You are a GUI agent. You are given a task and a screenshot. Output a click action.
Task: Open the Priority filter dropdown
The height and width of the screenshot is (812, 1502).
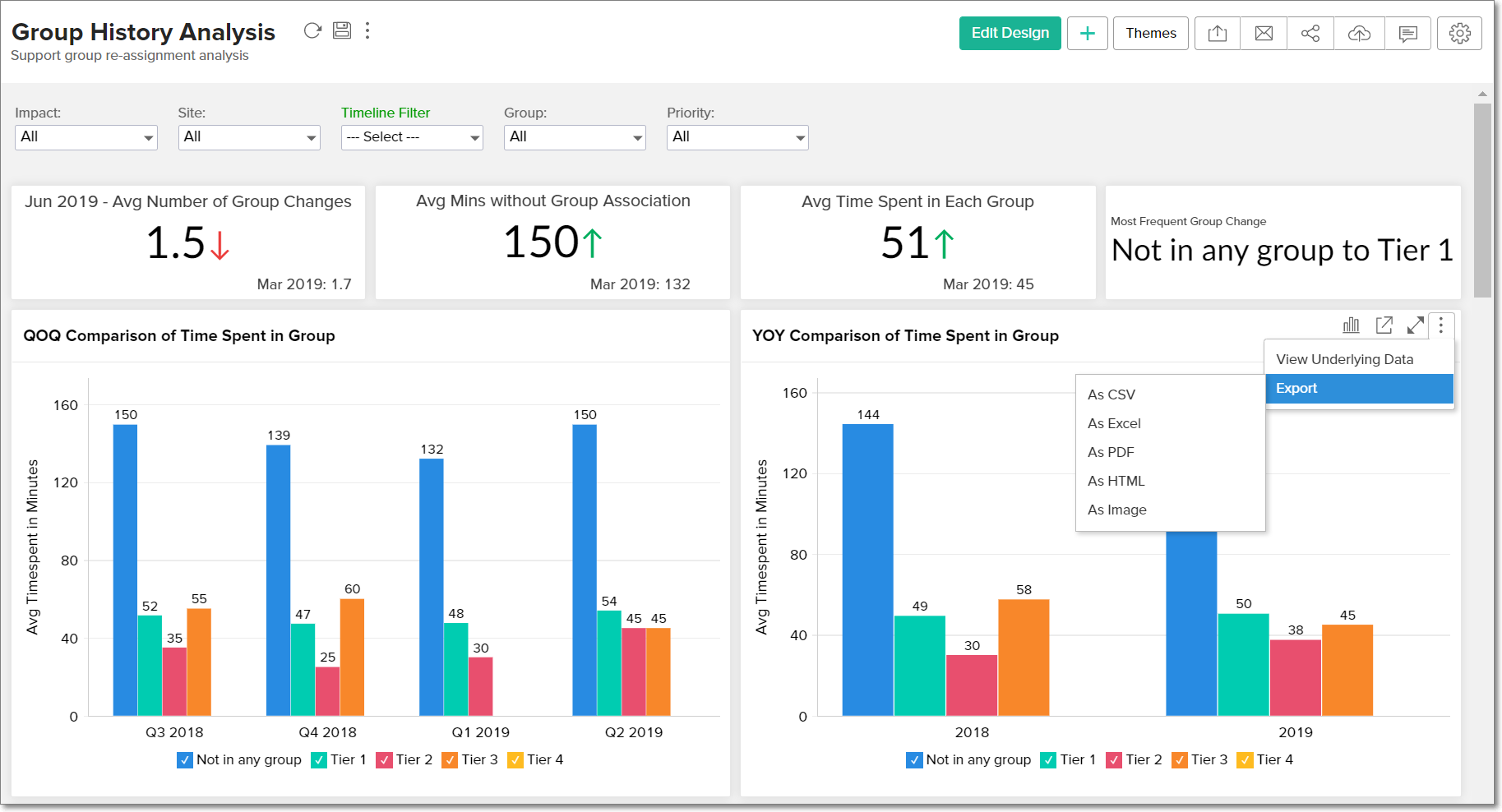tap(737, 137)
